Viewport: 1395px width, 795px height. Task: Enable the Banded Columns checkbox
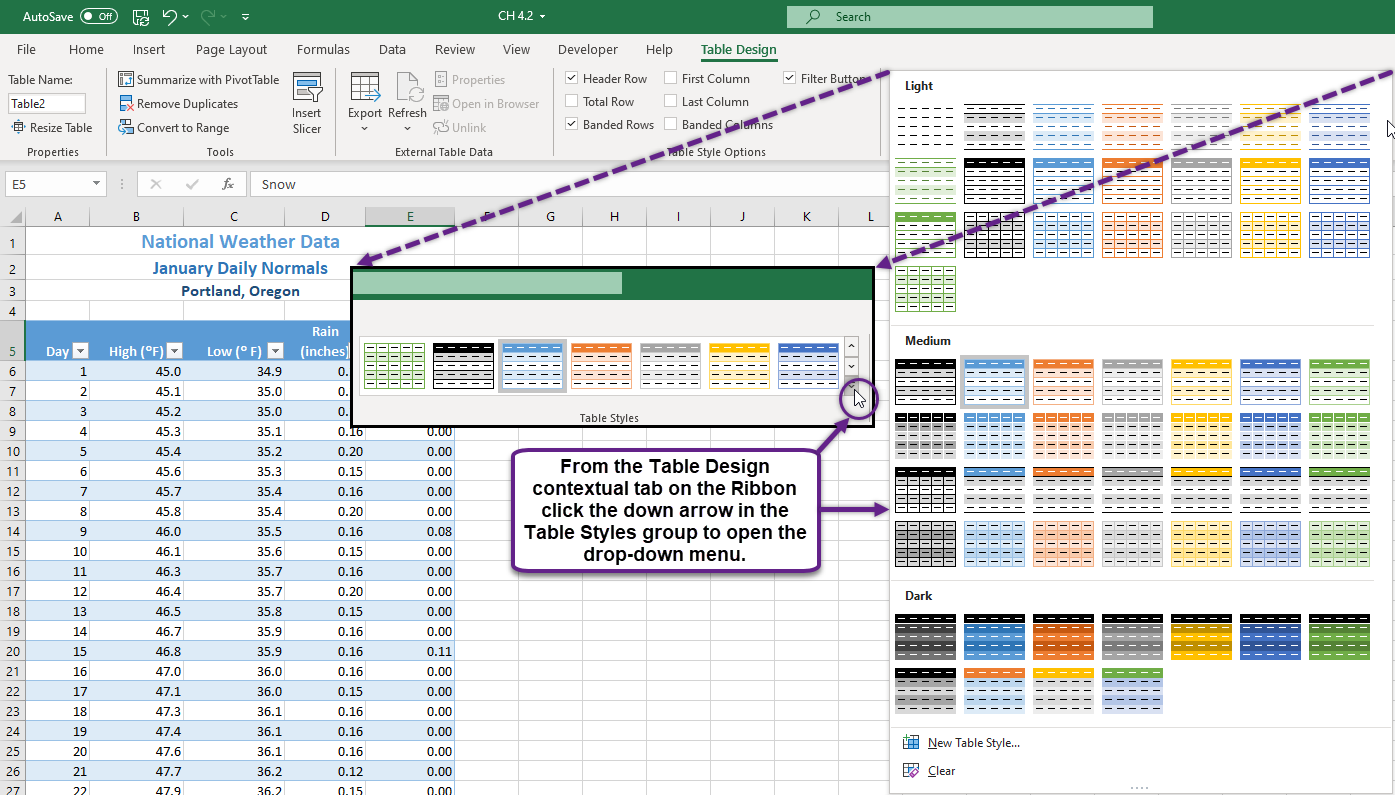tap(670, 124)
